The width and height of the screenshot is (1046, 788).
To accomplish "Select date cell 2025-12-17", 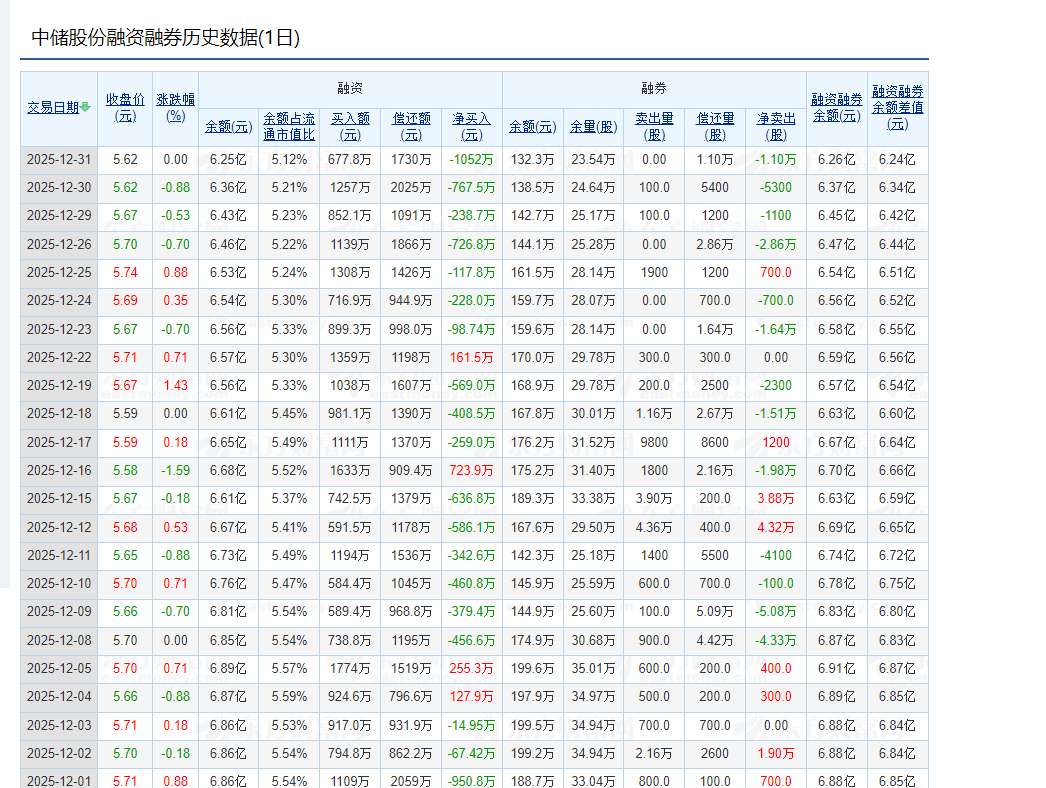I will [59, 442].
